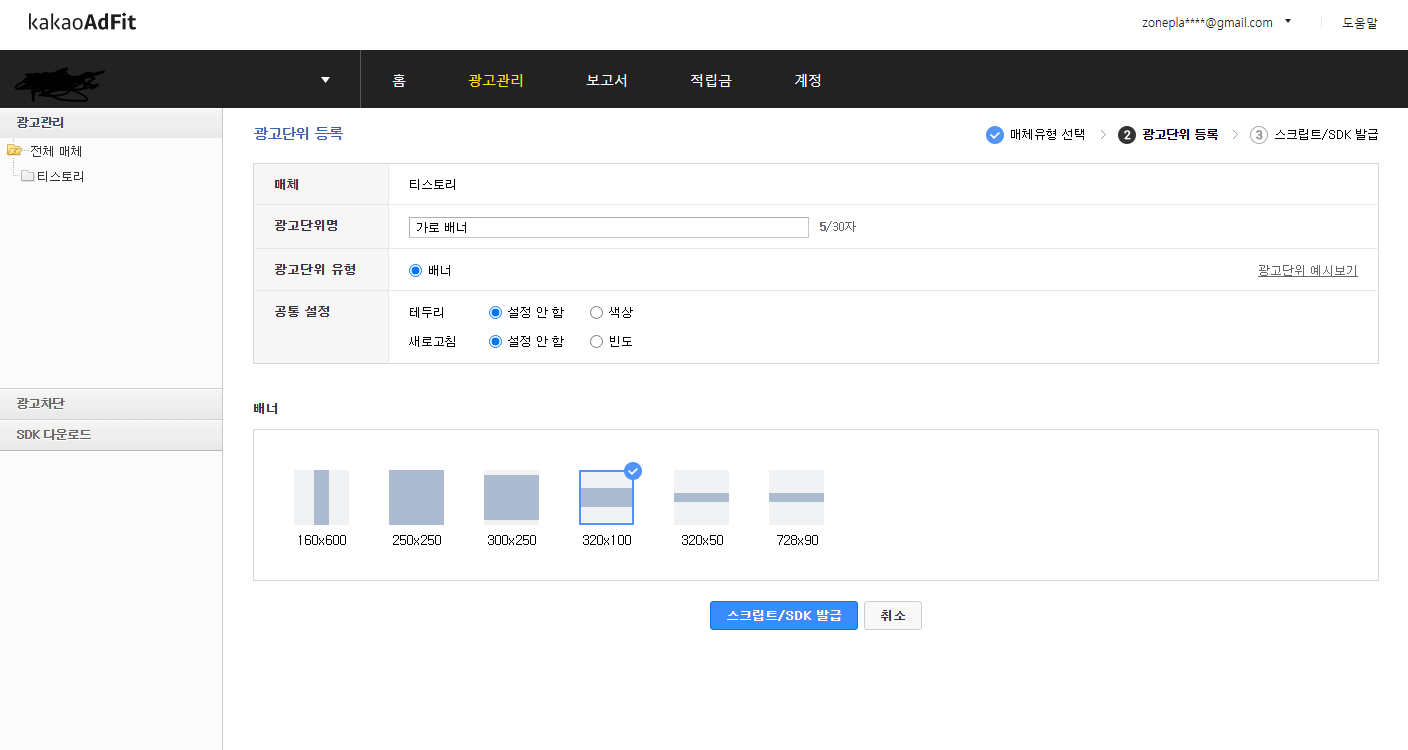Screen dimensions: 1408x750
Task: Select the 티스토리 tree item
Action: (61, 176)
